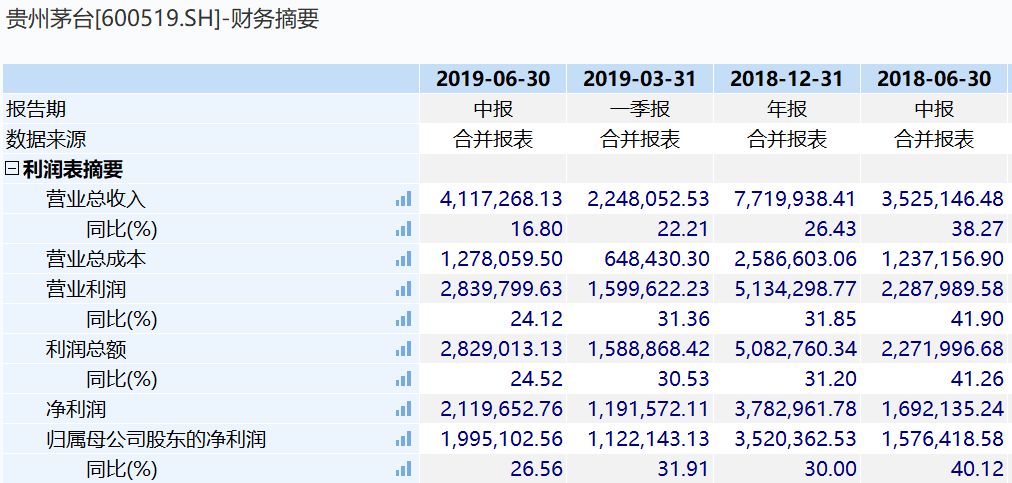Select total cost value 648,430.30
The height and width of the screenshot is (483, 1012).
[x=656, y=259]
